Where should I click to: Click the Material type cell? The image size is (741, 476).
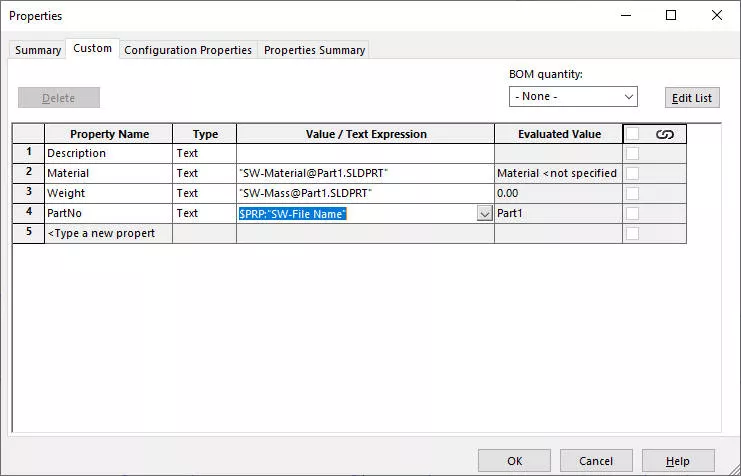pyautogui.click(x=204, y=173)
